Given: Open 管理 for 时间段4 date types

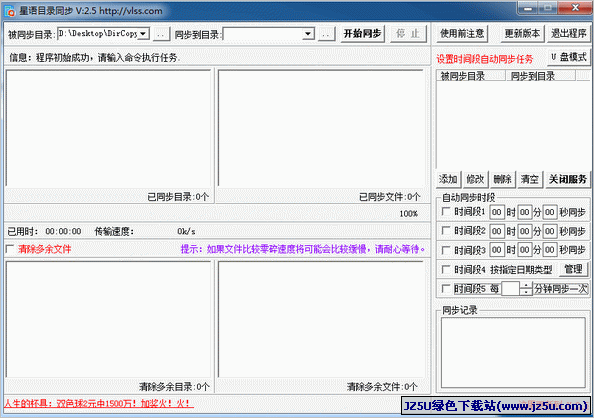Looking at the screenshot, I should (x=573, y=269).
